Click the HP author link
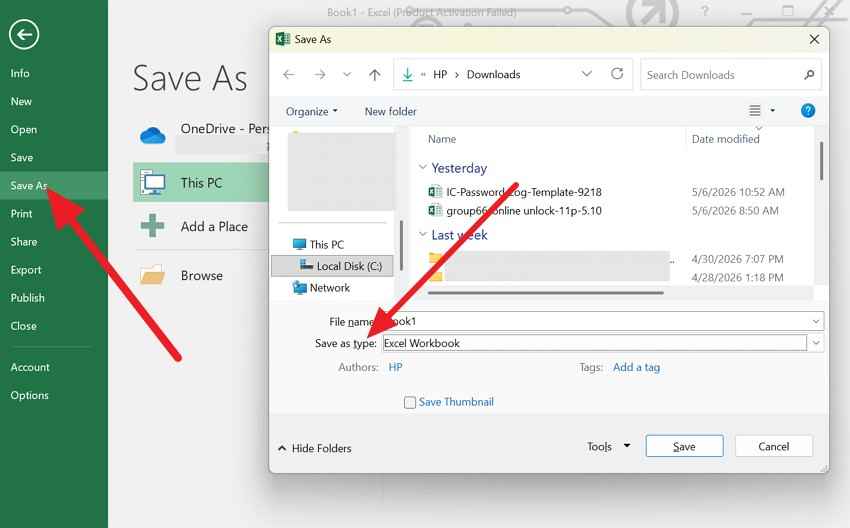 (395, 367)
